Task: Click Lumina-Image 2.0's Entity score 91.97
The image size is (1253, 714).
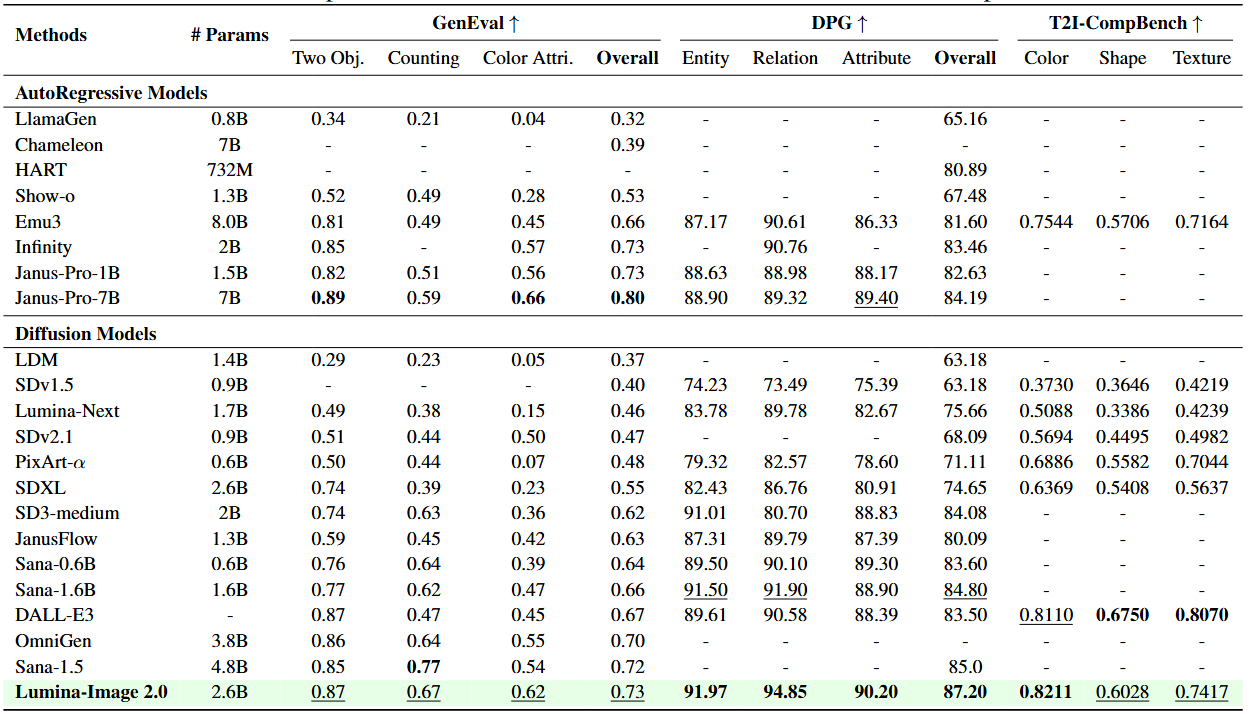Action: coord(705,692)
